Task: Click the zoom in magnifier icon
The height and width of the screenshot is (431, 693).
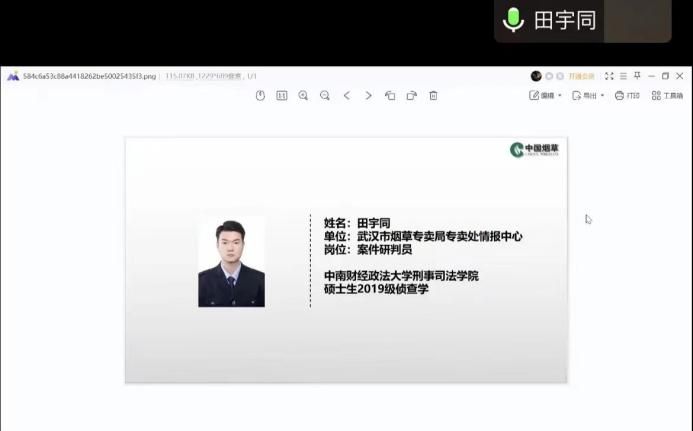Action: coord(303,96)
